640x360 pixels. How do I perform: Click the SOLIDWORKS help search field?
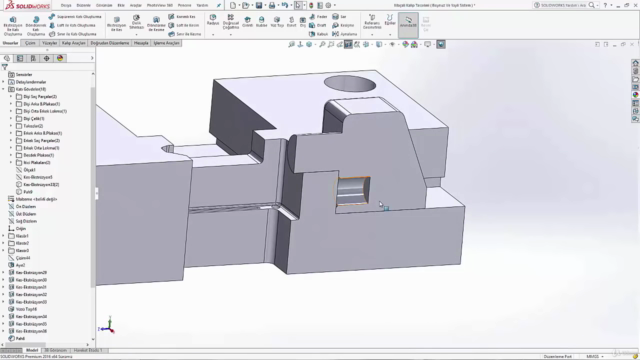[563, 5]
